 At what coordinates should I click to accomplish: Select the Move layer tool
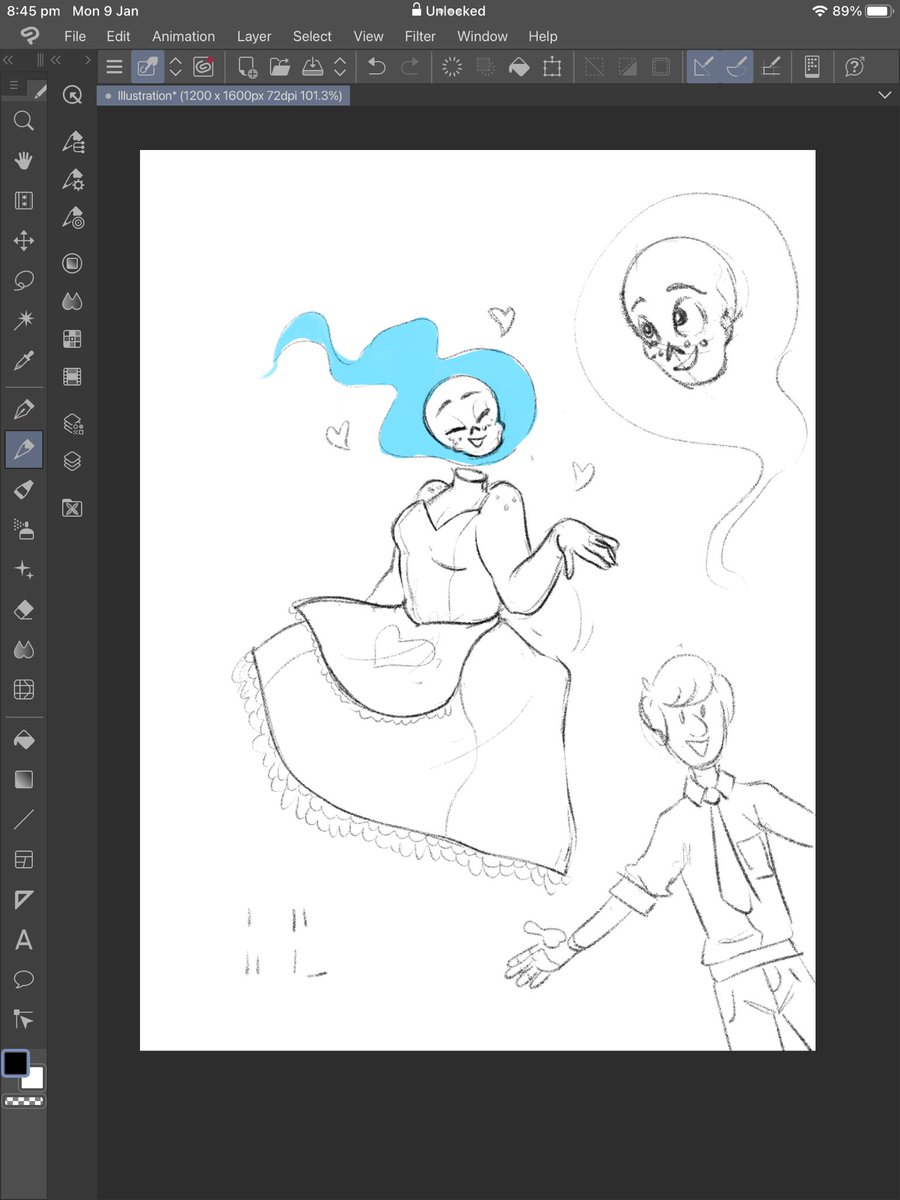24,241
